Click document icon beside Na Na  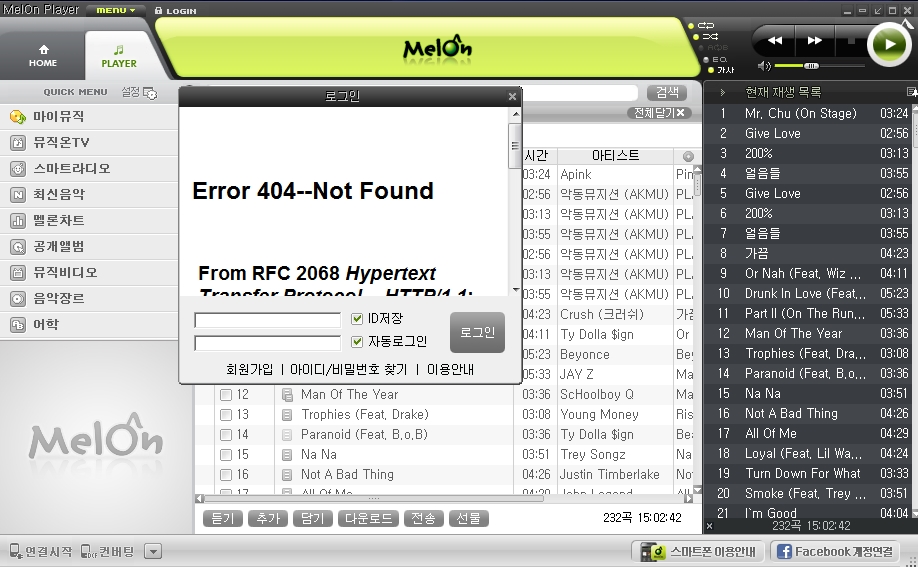287,455
